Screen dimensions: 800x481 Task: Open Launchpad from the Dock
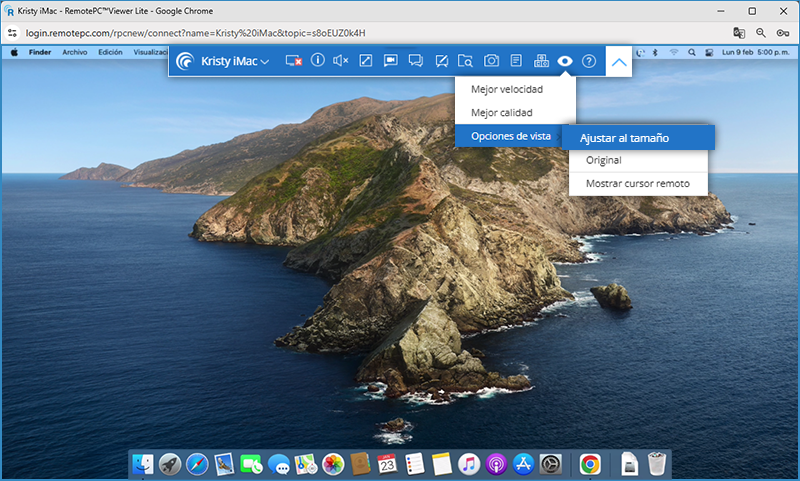coord(170,464)
